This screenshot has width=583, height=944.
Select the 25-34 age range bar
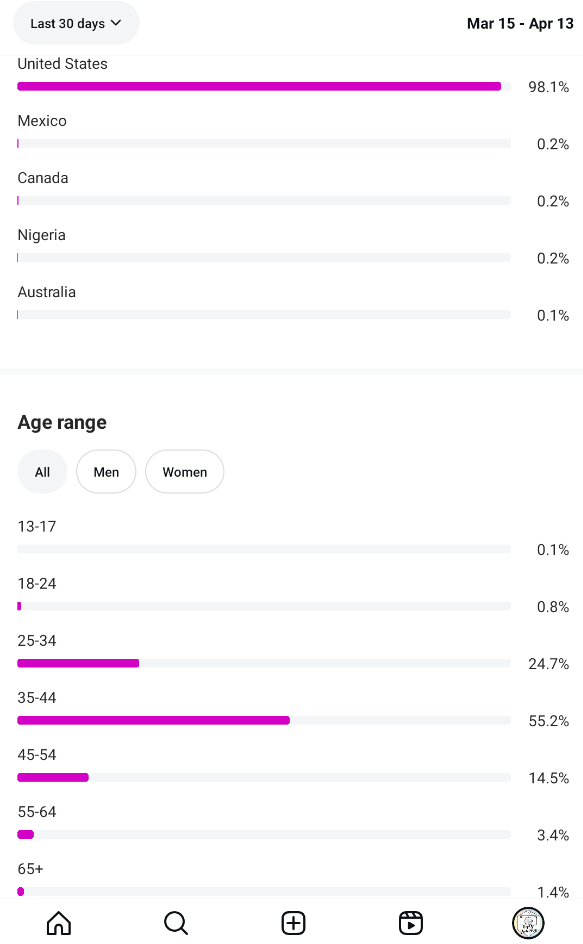(x=264, y=663)
